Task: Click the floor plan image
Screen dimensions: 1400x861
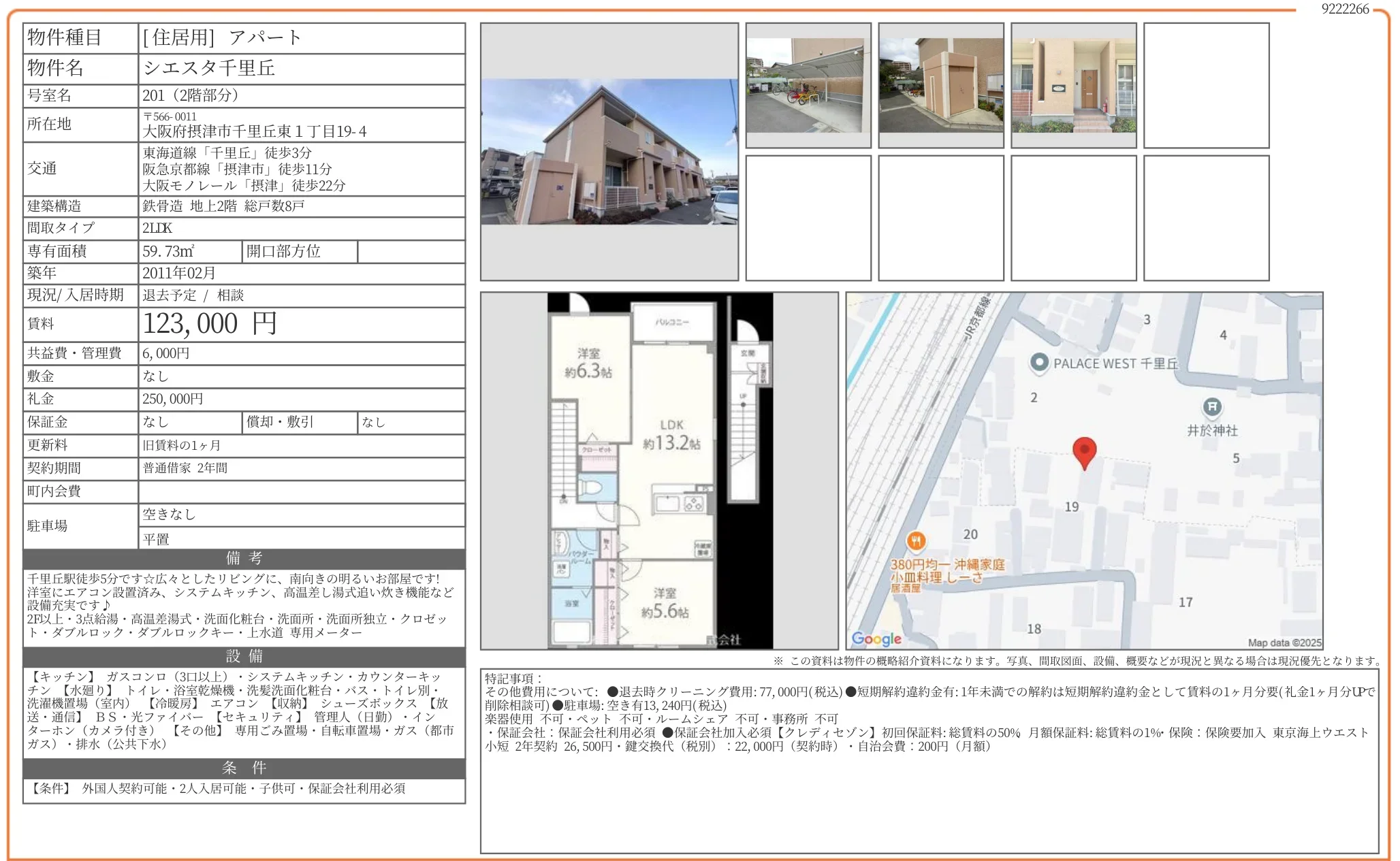Action: 659,471
